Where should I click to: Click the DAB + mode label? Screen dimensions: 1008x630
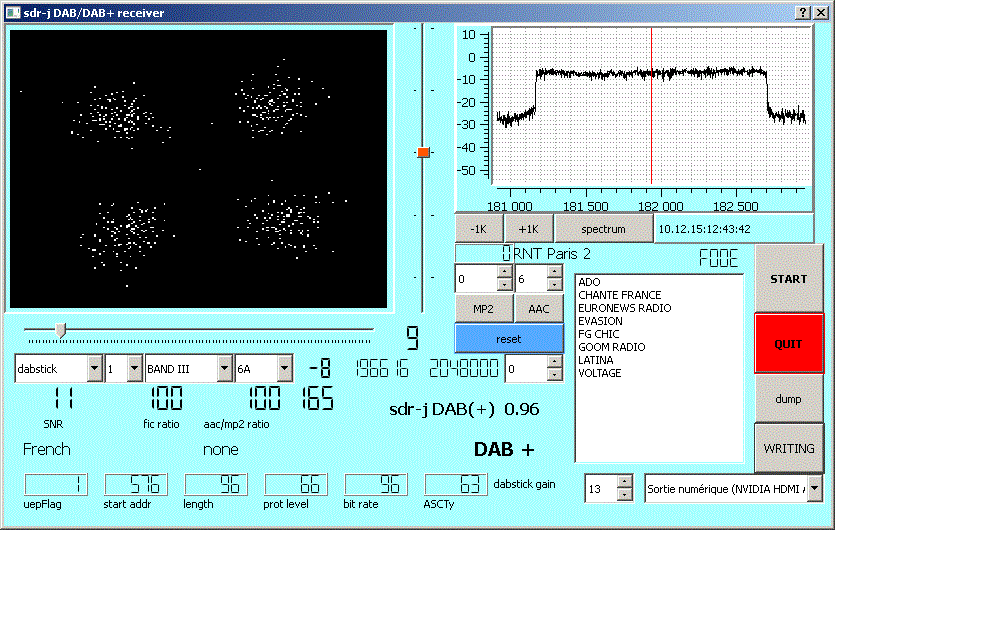pyautogui.click(x=504, y=449)
